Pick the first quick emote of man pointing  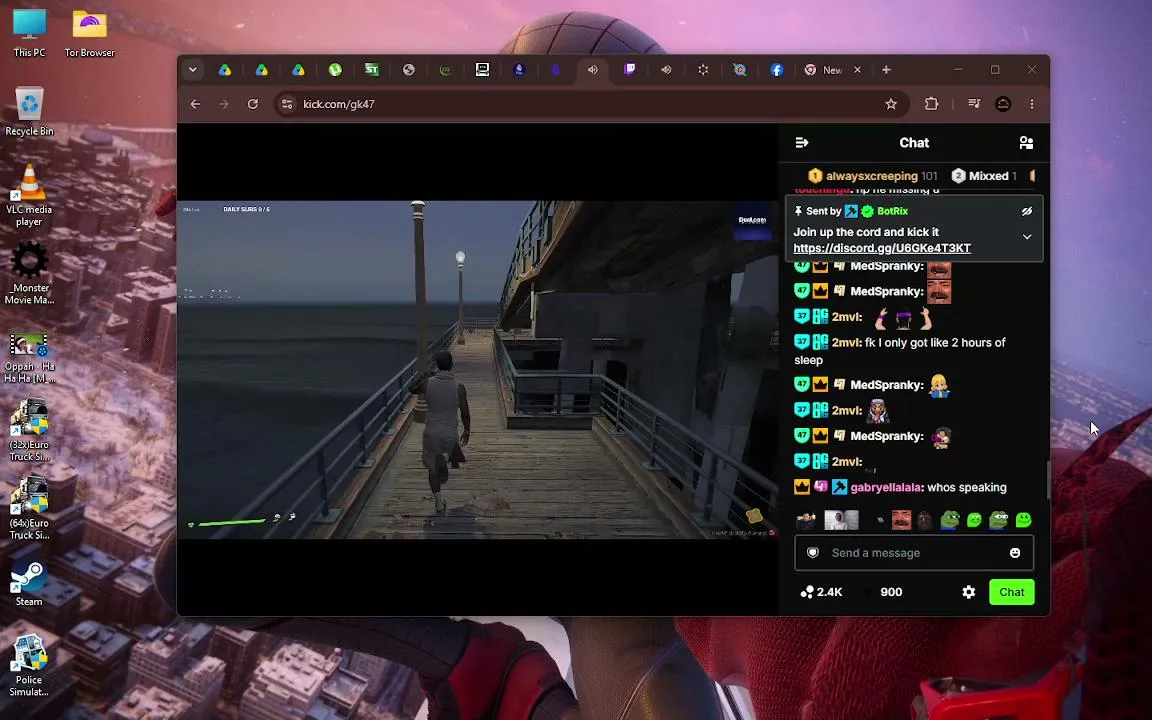(x=806, y=520)
